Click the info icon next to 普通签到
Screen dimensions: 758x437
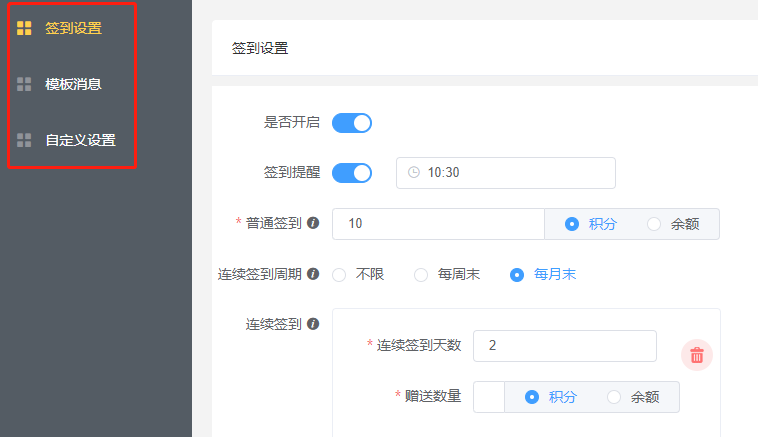(x=313, y=223)
